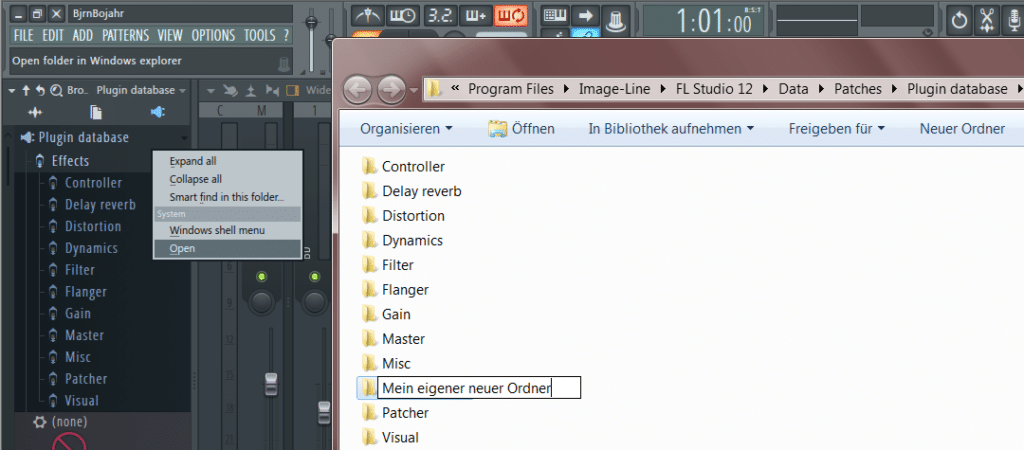Click orange waveform view icon in mixer toolbar
This screenshot has height=450, width=1024.
click(293, 90)
